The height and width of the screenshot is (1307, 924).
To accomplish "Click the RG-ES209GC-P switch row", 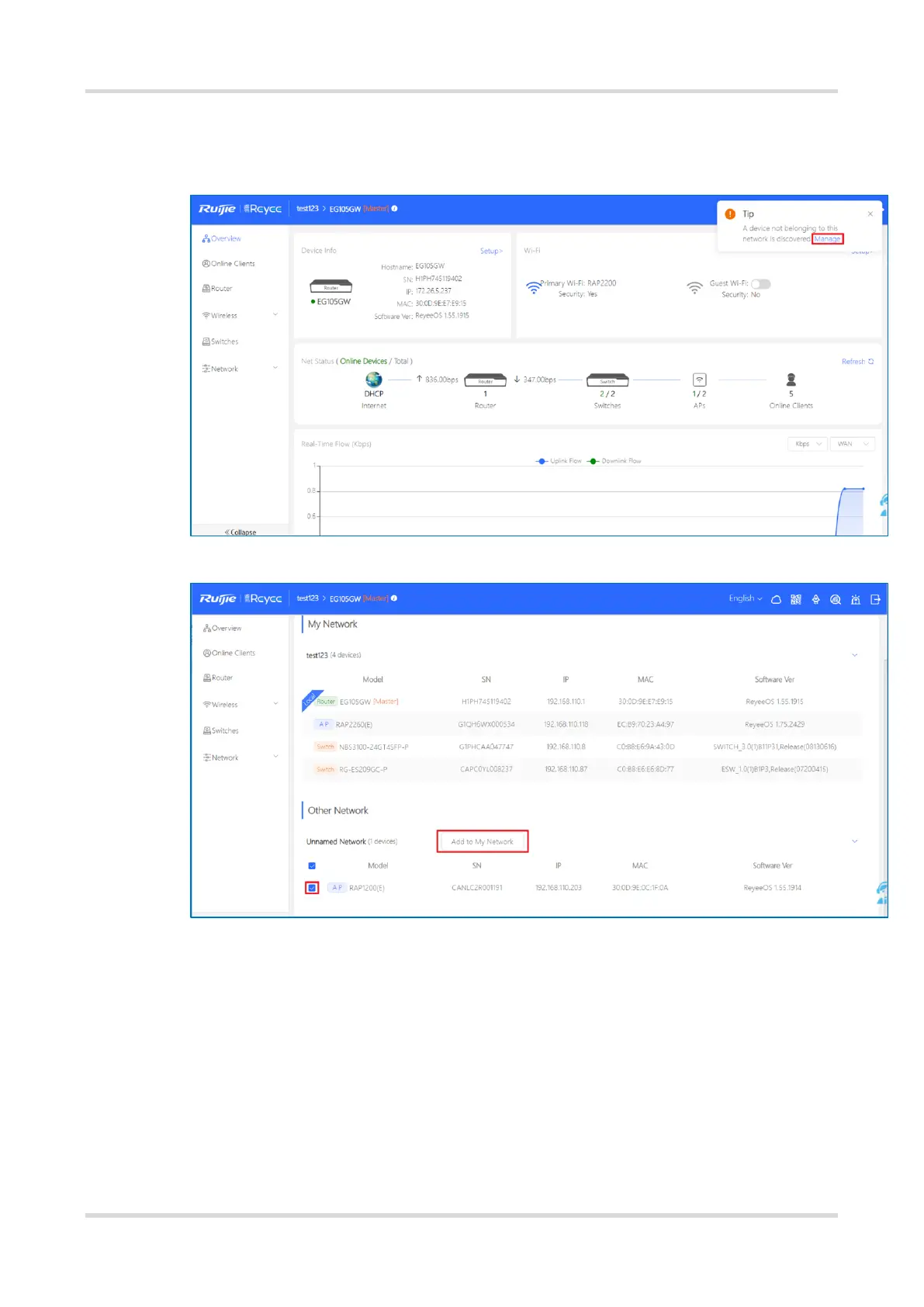I will (582, 769).
